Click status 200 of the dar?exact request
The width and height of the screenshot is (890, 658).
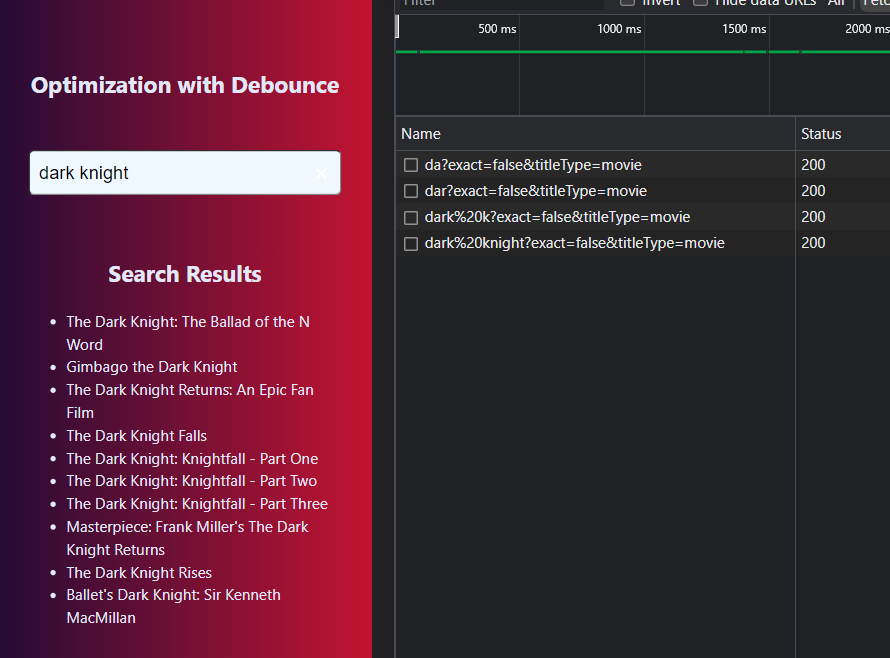tap(813, 191)
